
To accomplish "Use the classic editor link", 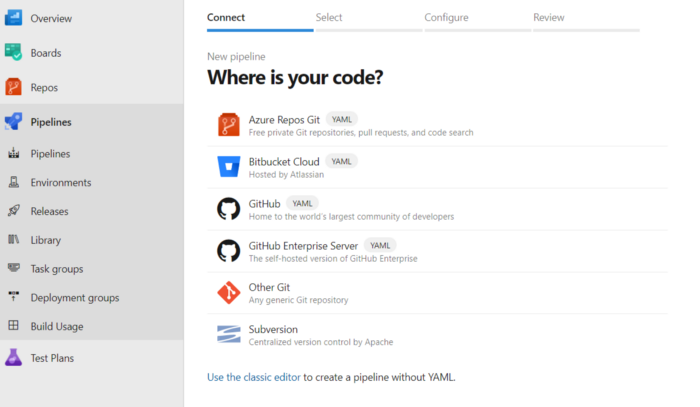I will [x=253, y=377].
